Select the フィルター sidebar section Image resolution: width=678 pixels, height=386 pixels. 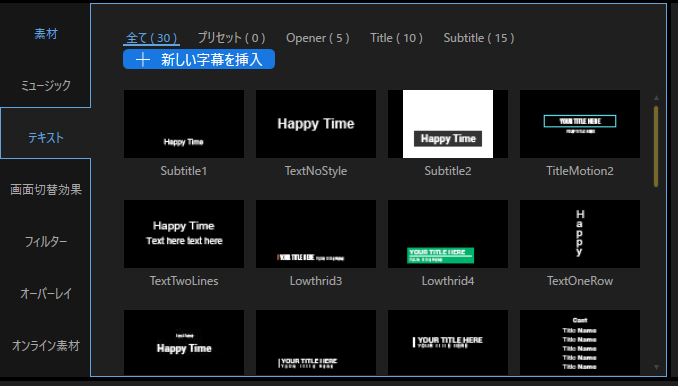pyautogui.click(x=46, y=241)
